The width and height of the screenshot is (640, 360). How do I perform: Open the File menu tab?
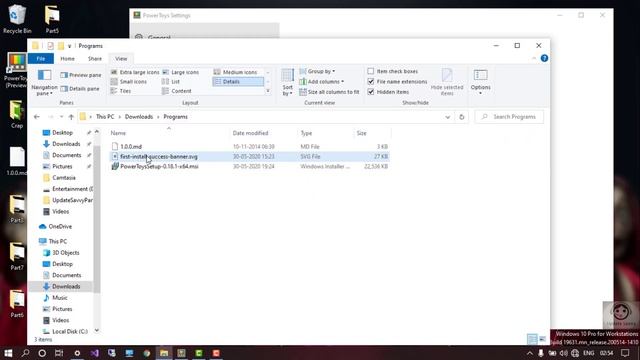tap(41, 59)
